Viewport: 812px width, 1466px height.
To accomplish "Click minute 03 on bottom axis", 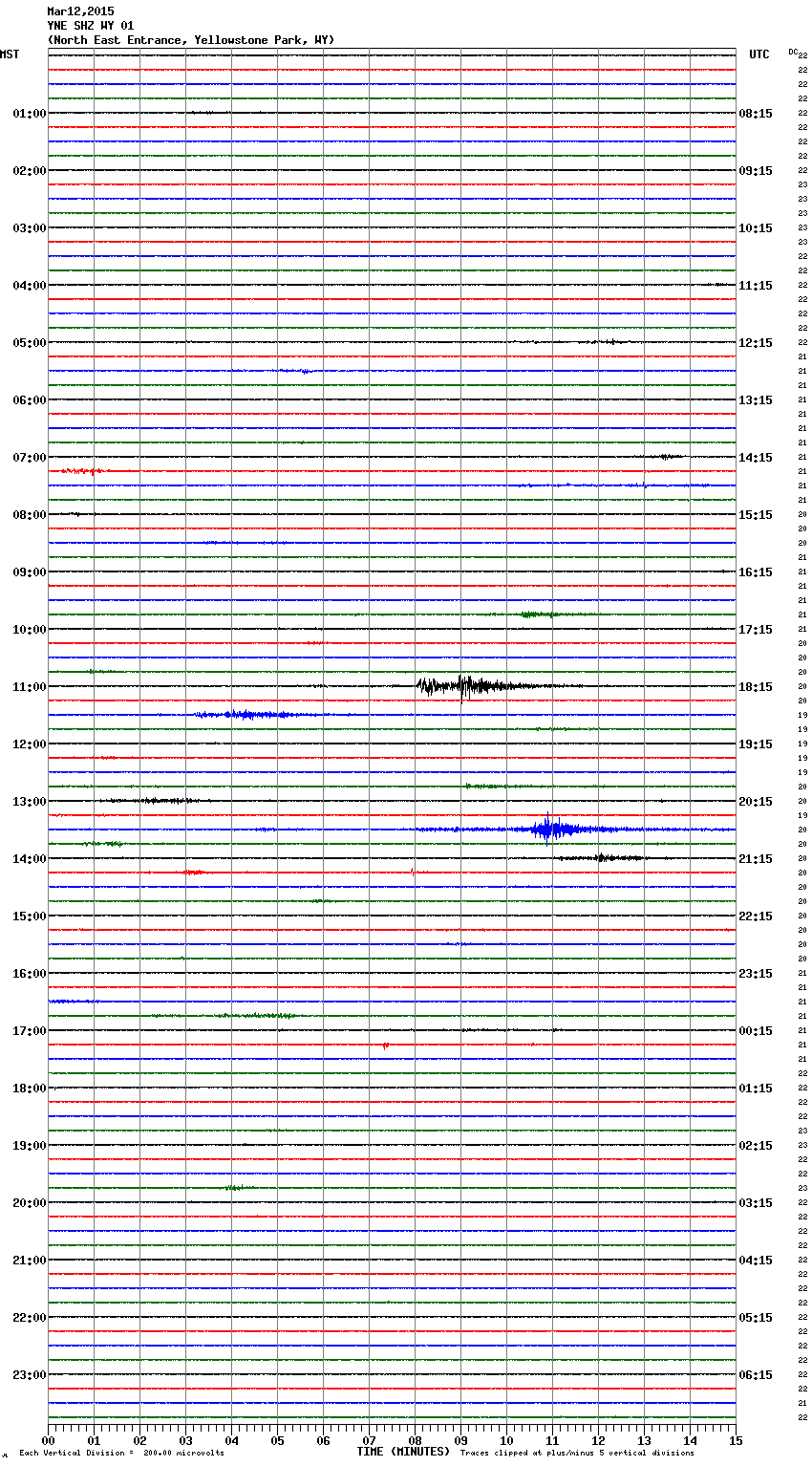I will pyautogui.click(x=185, y=1440).
